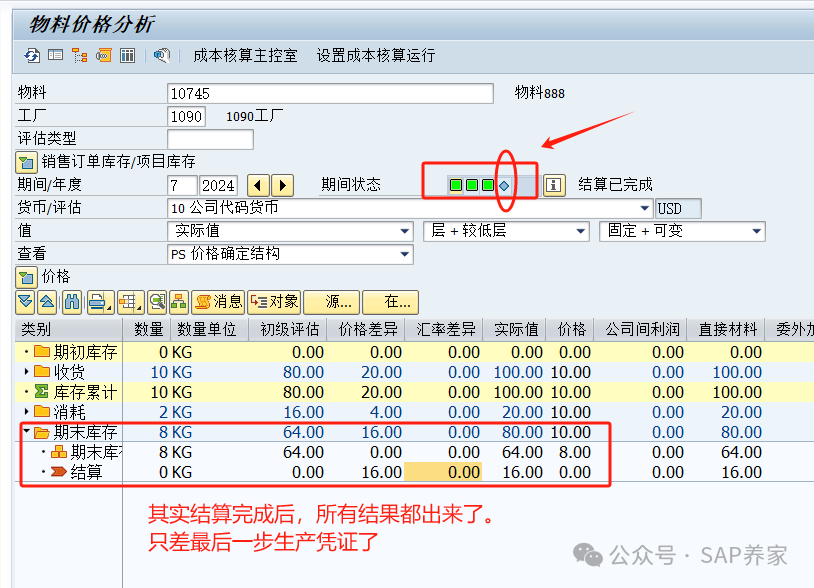Click the year field showing 2024
The image size is (814, 588).
[218, 185]
